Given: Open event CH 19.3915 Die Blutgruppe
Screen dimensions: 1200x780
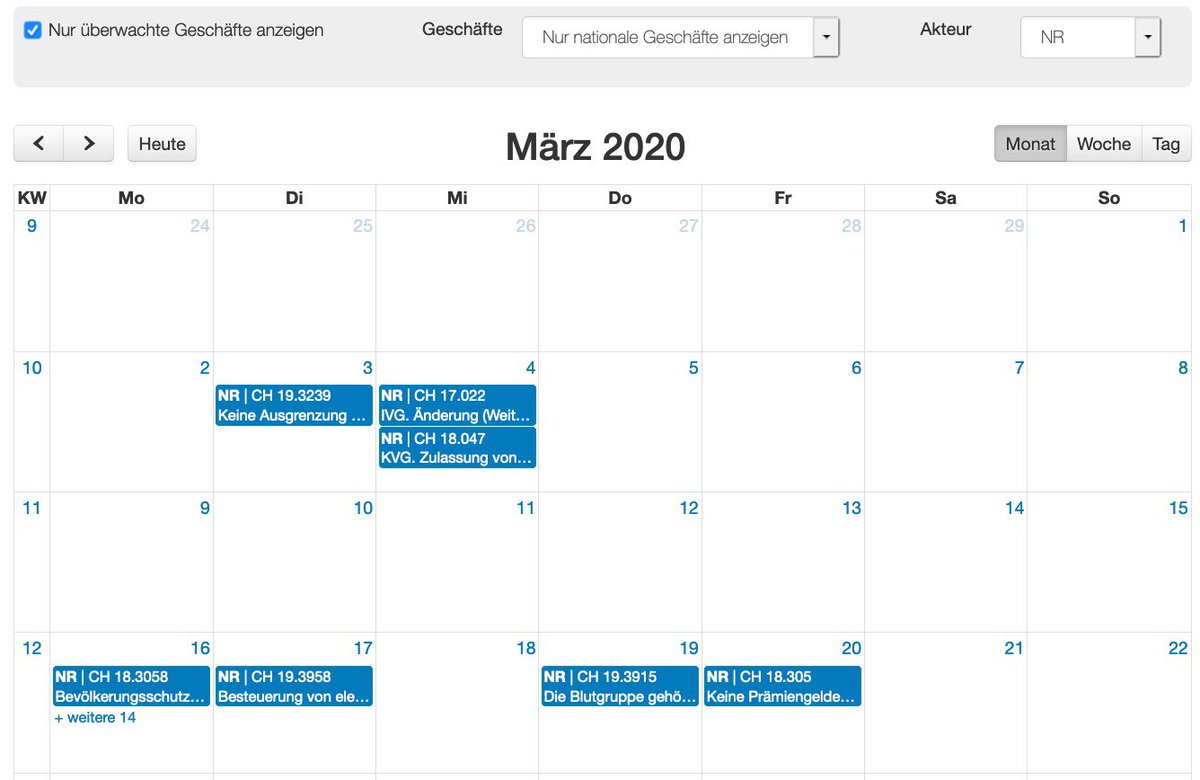Looking at the screenshot, I should pos(620,686).
